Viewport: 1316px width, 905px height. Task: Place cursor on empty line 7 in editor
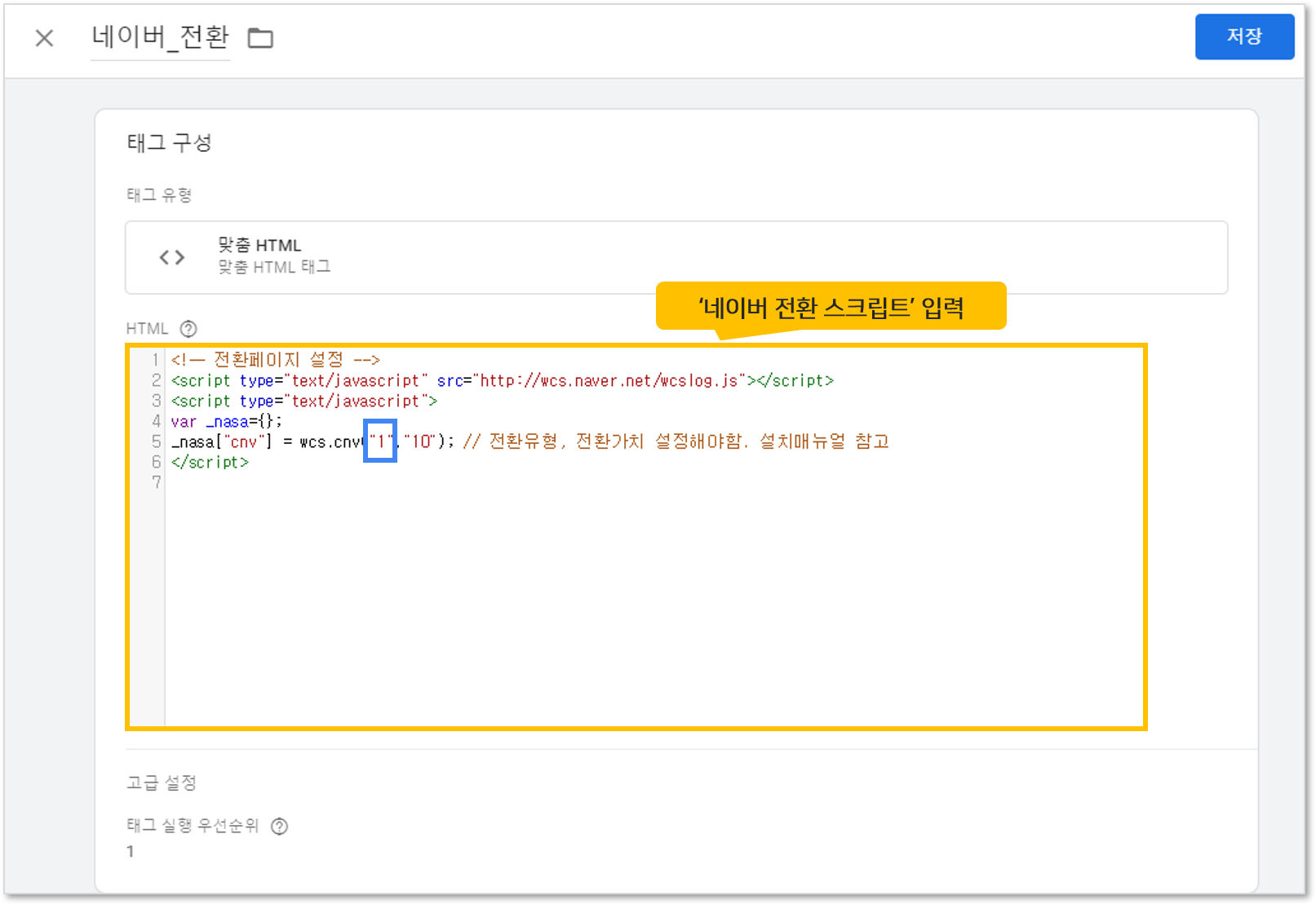pyautogui.click(x=653, y=482)
